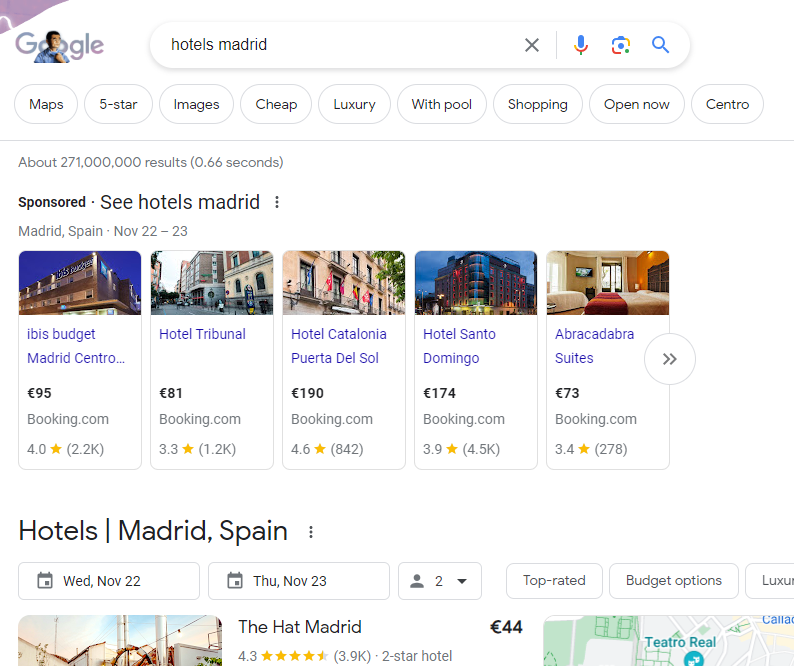
Task: Click the 'See hotels madrid' heading
Action: [180, 202]
